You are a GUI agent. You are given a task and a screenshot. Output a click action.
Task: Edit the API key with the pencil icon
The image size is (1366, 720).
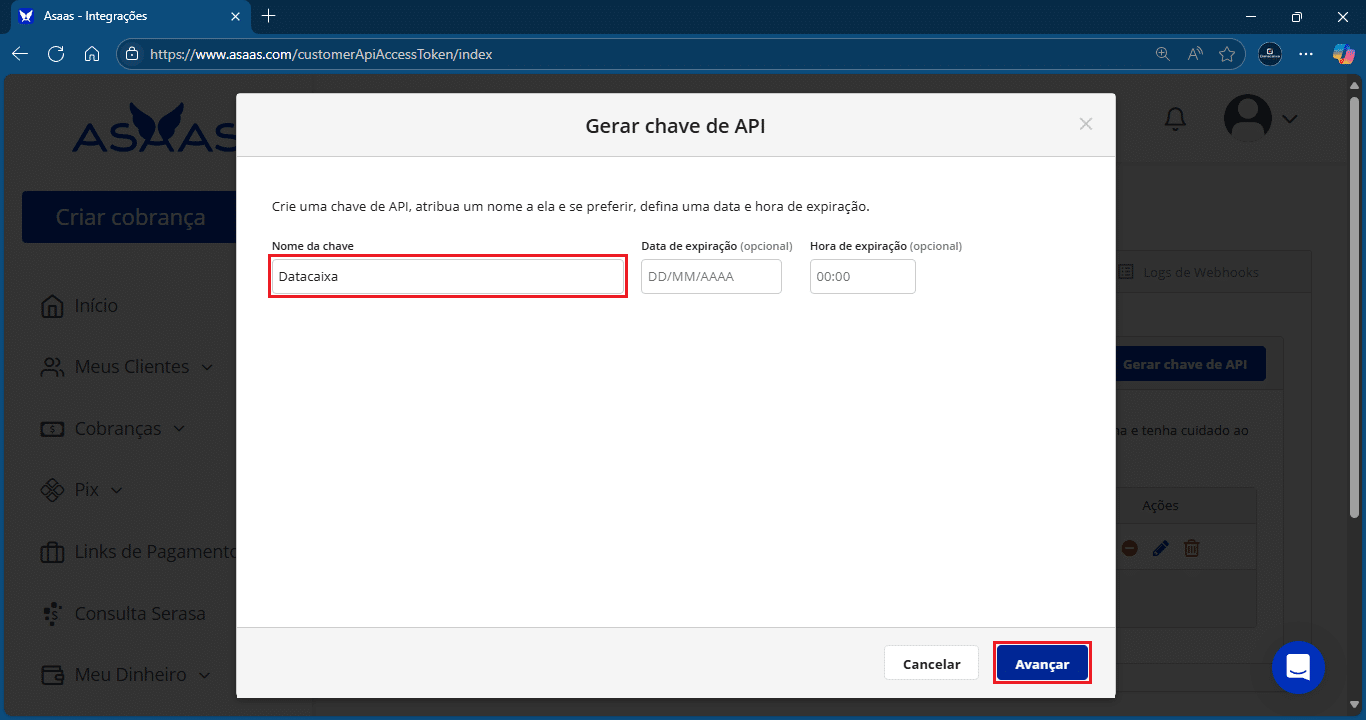pos(1160,547)
